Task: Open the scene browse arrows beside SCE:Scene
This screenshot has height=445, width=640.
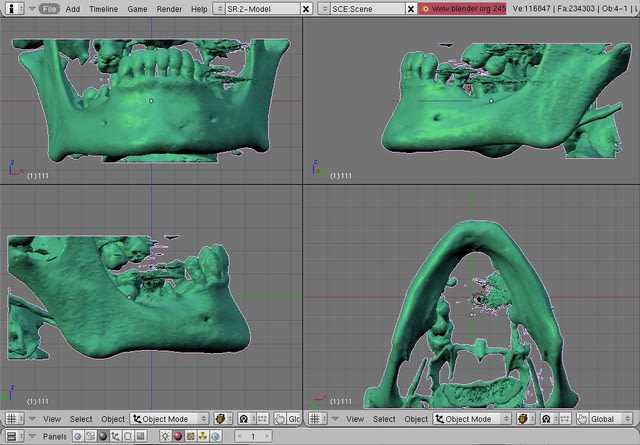Action: click(x=324, y=9)
